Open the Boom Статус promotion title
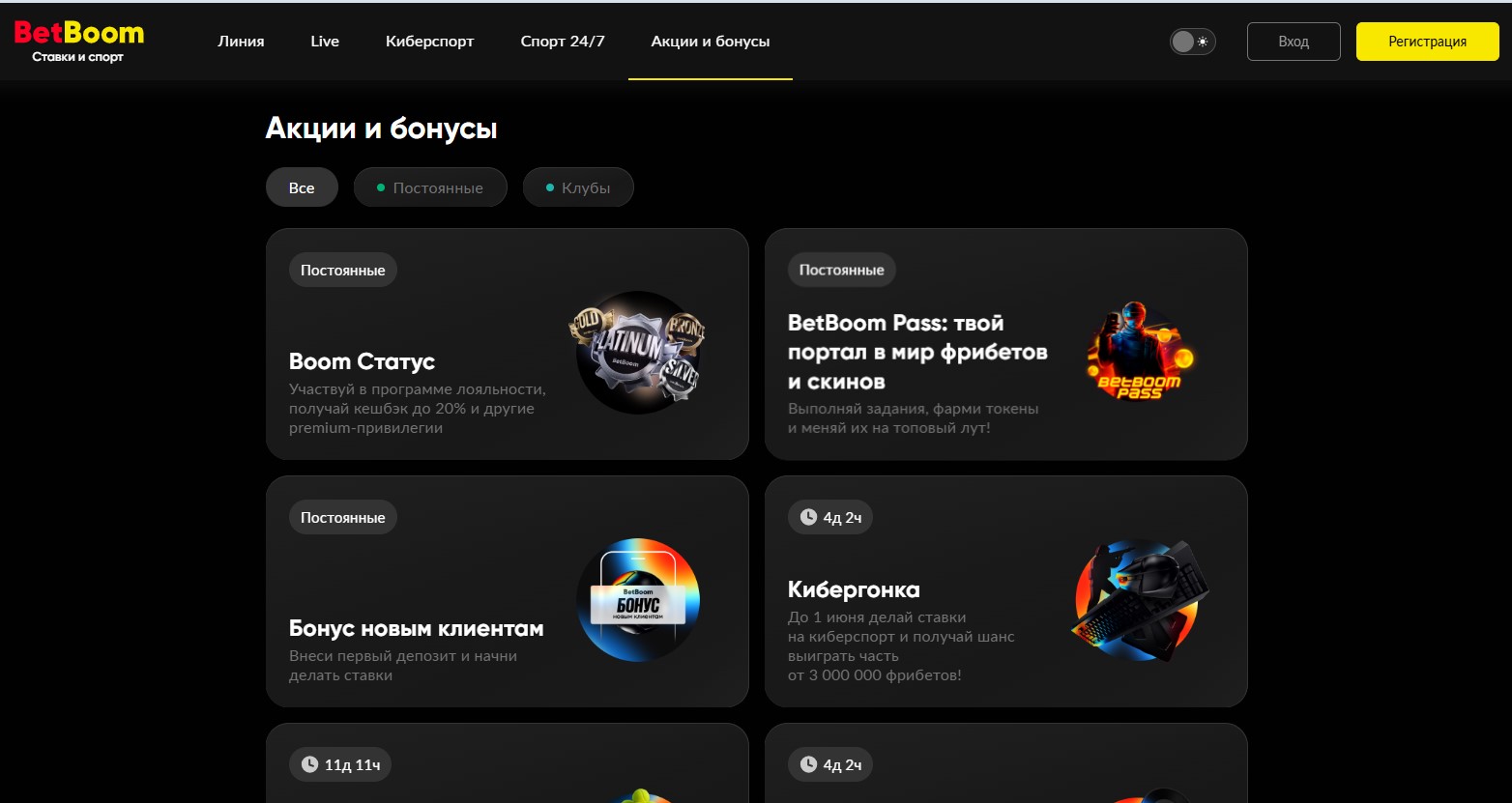 tap(362, 361)
